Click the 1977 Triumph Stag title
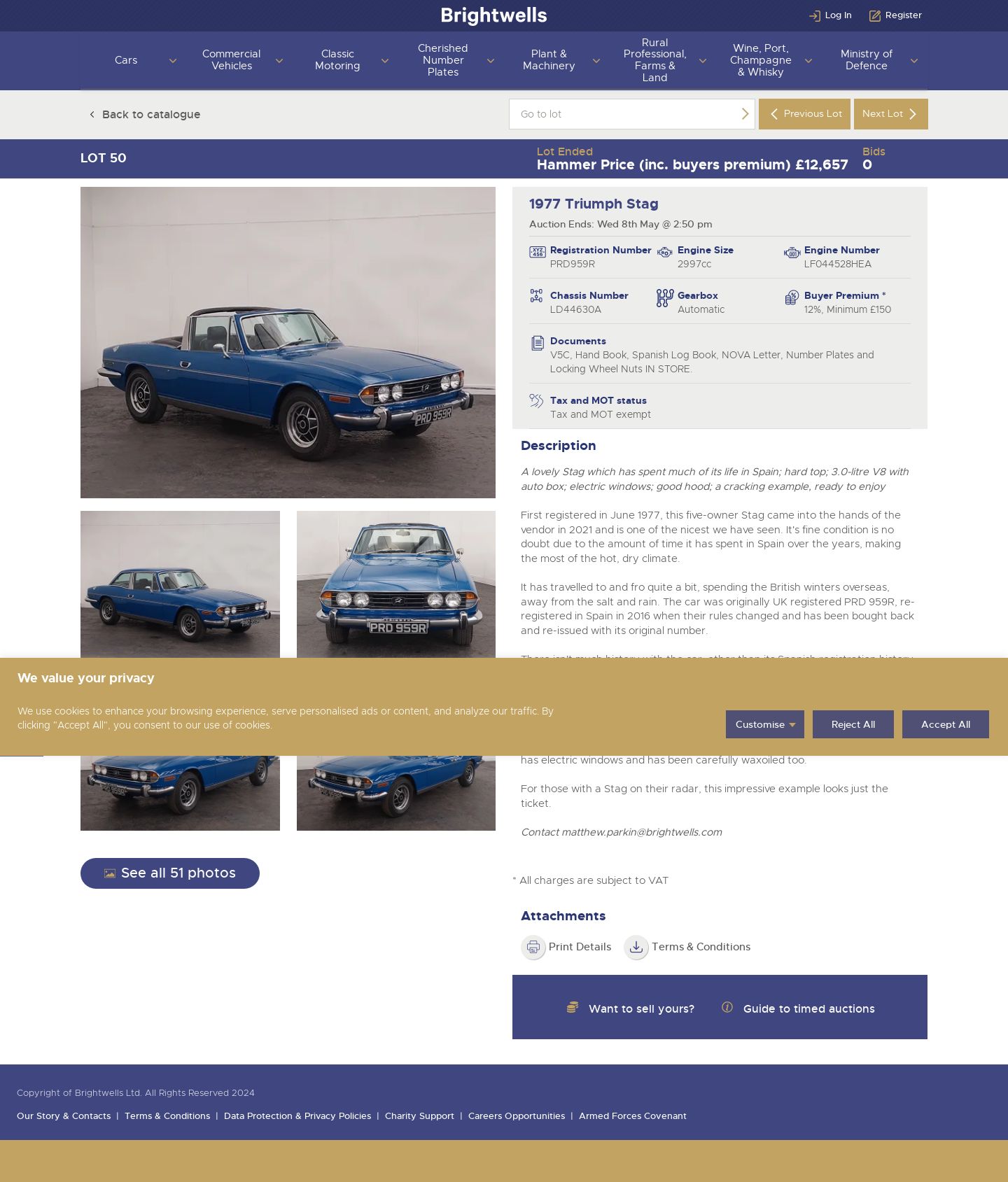Viewport: 1008px width, 1182px height. point(594,204)
